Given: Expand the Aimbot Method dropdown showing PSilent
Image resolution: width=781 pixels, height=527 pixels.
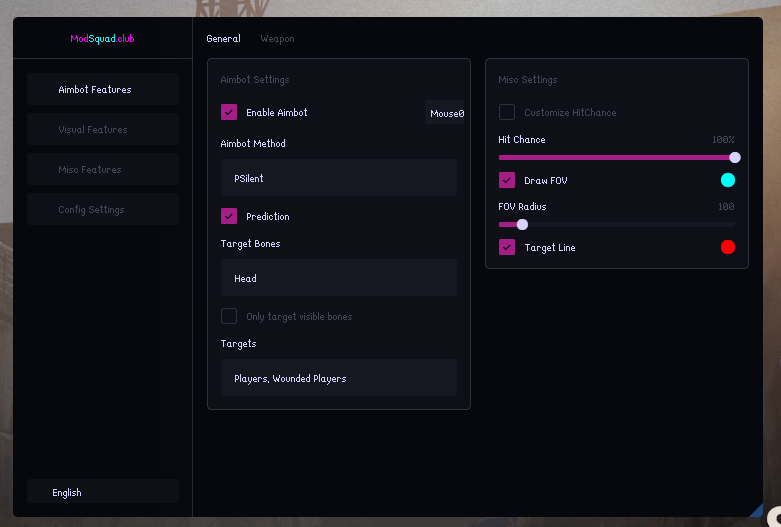Looking at the screenshot, I should 338,178.
